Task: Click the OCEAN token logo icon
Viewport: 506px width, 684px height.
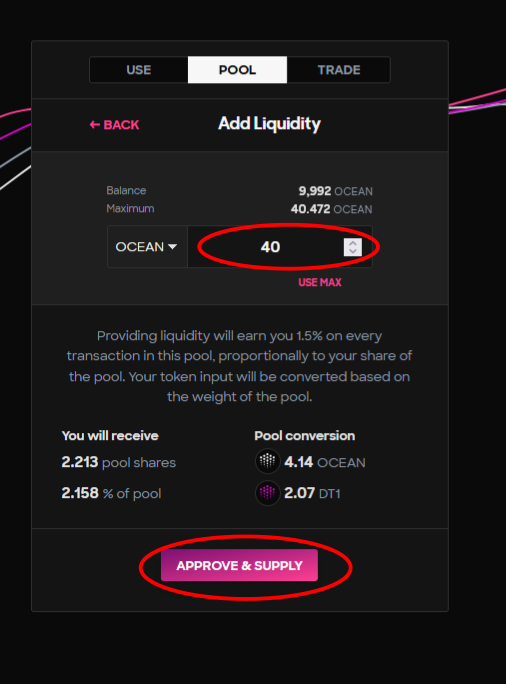Action: tap(267, 461)
